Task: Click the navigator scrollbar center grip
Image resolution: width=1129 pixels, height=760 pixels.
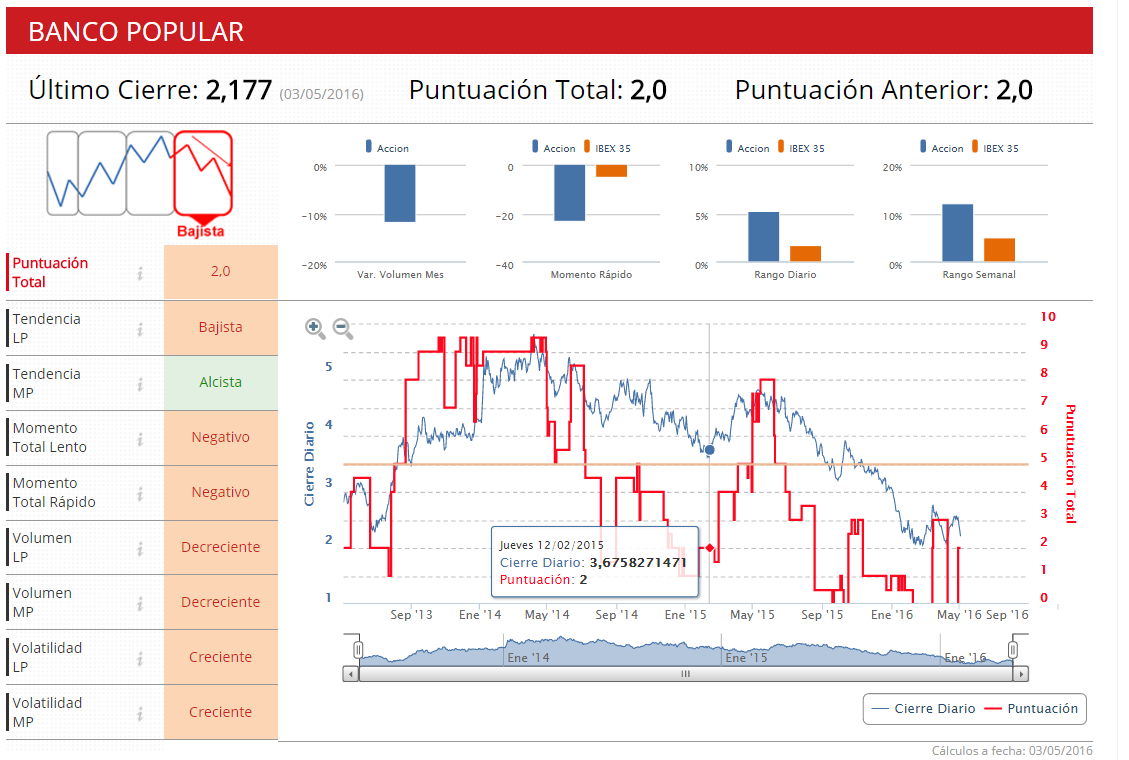Action: [x=685, y=674]
